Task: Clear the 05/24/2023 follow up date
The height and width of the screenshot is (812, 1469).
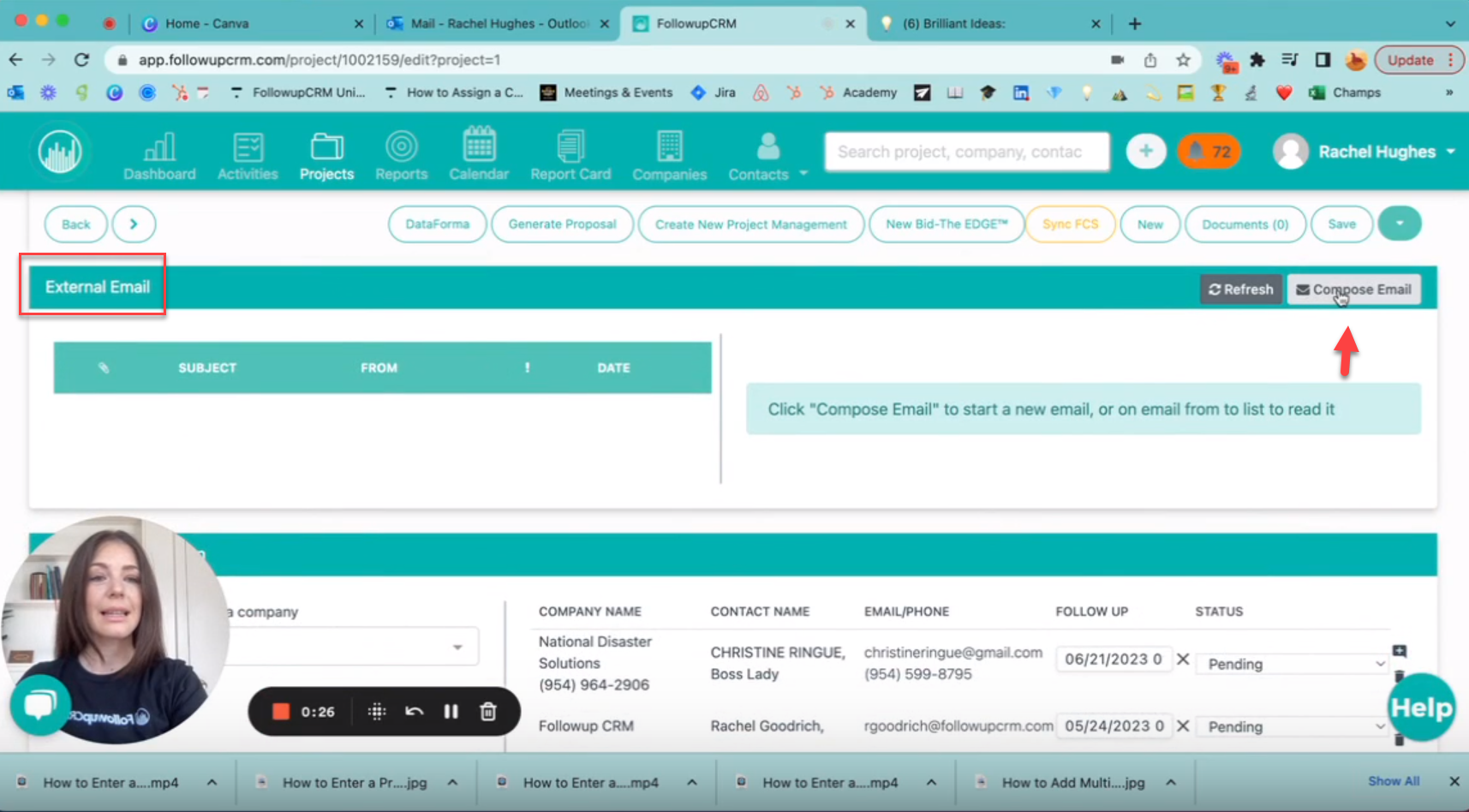Action: pyautogui.click(x=1183, y=725)
